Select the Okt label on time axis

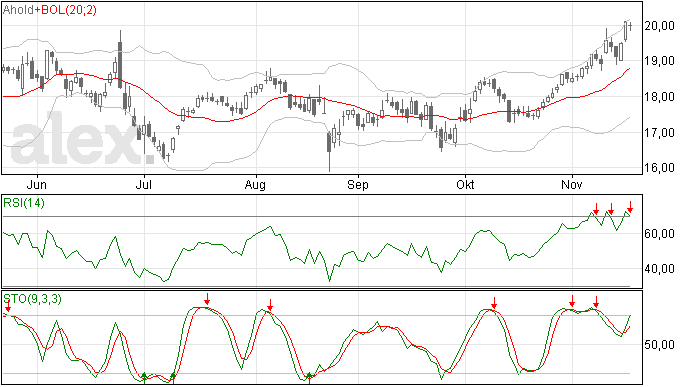click(x=465, y=184)
